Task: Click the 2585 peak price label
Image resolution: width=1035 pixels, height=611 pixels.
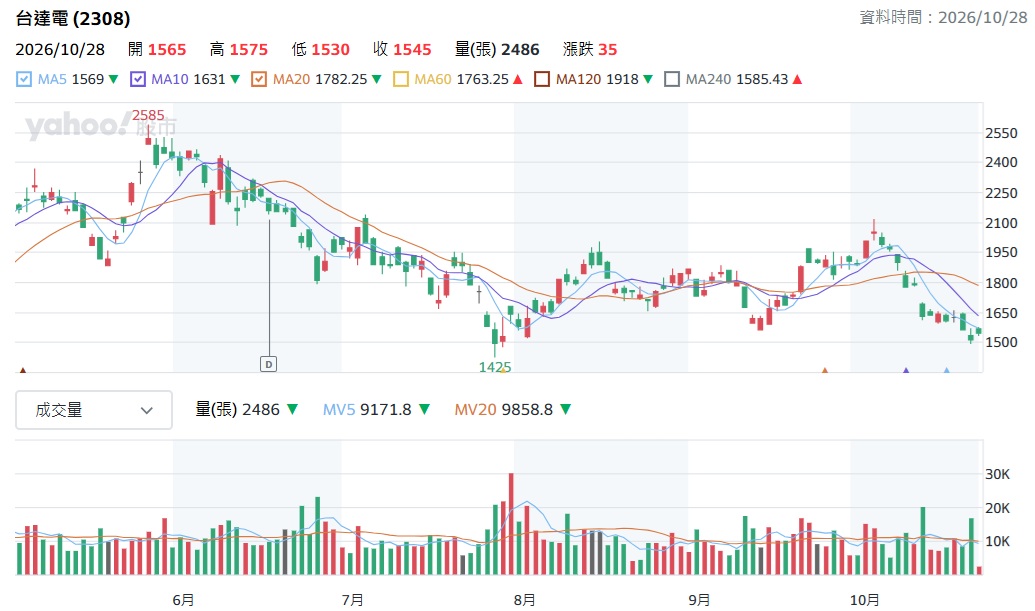Action: pyautogui.click(x=148, y=115)
